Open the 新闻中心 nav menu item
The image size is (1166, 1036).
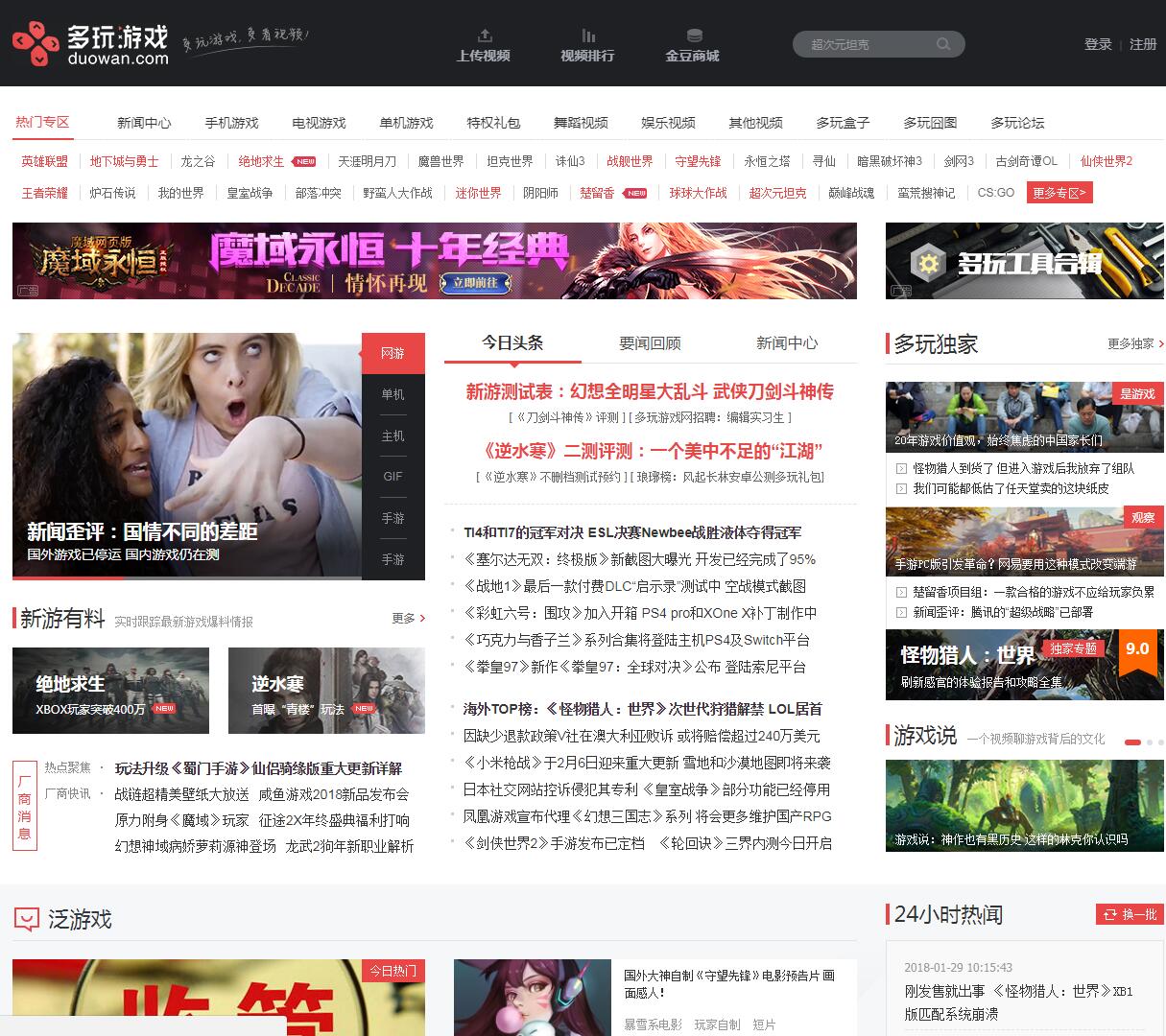144,123
